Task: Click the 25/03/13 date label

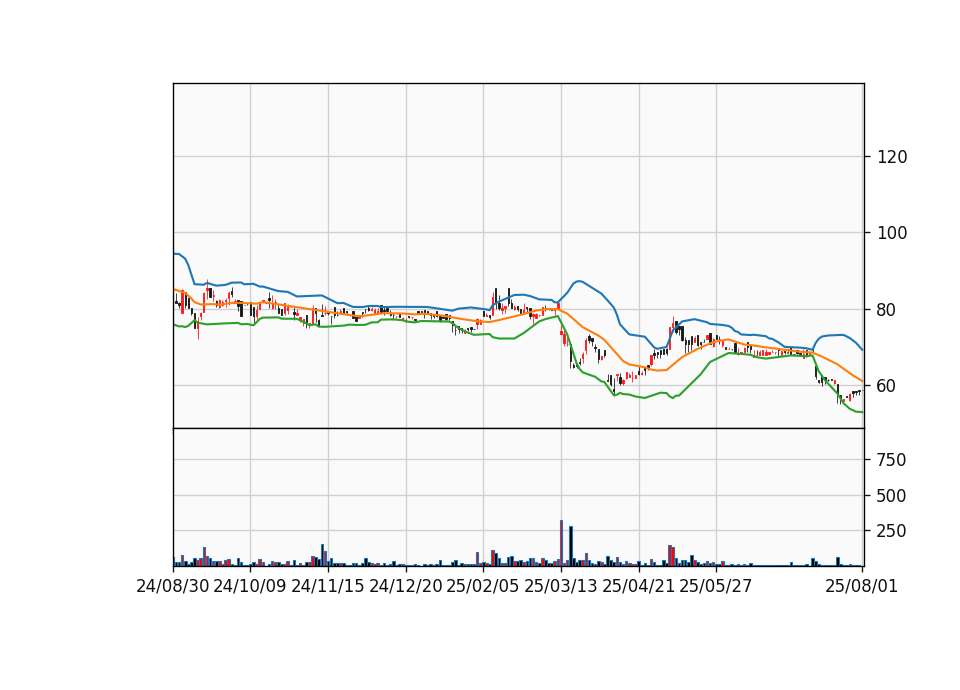Action: coord(560,586)
